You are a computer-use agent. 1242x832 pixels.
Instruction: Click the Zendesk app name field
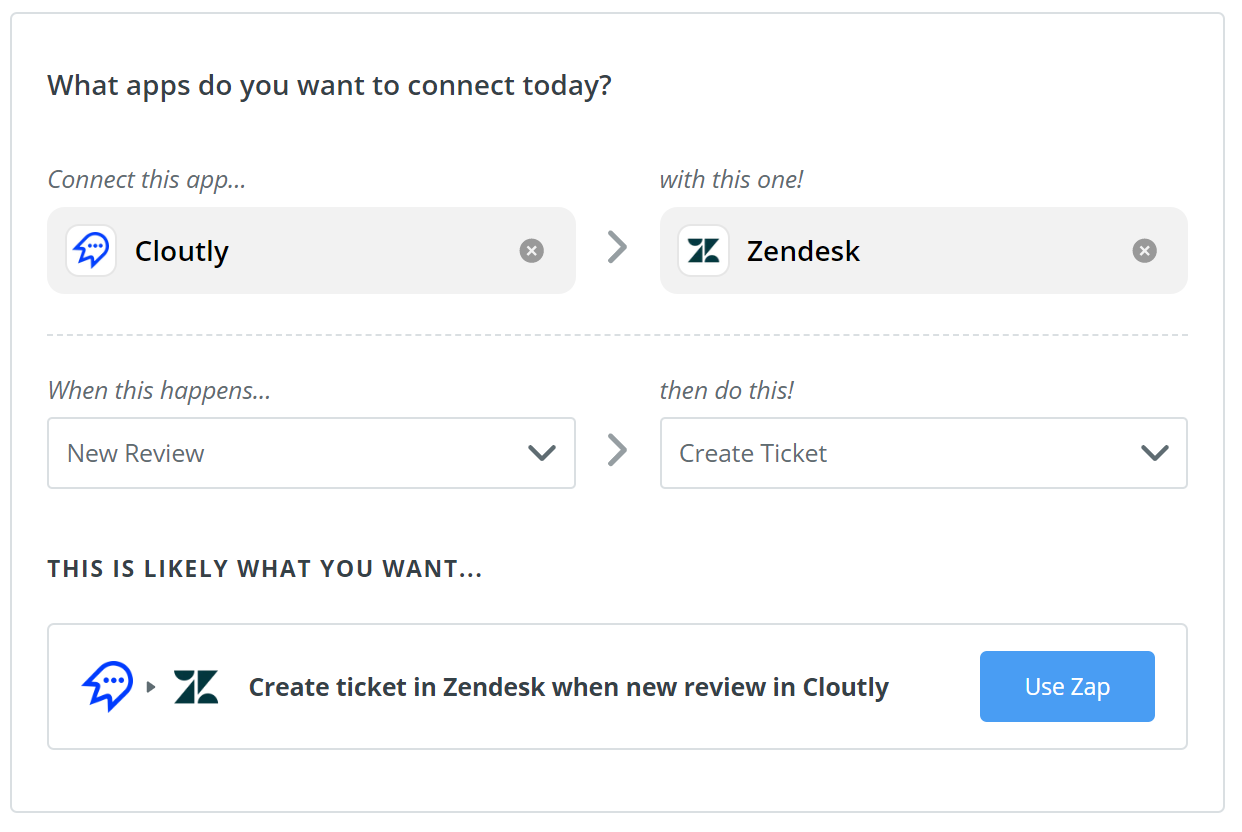930,251
